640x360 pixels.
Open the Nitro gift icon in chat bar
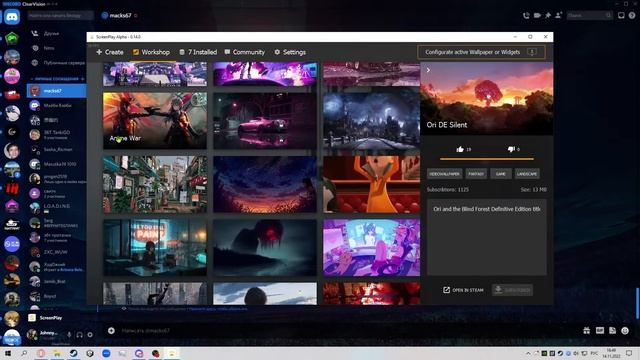click(x=587, y=331)
